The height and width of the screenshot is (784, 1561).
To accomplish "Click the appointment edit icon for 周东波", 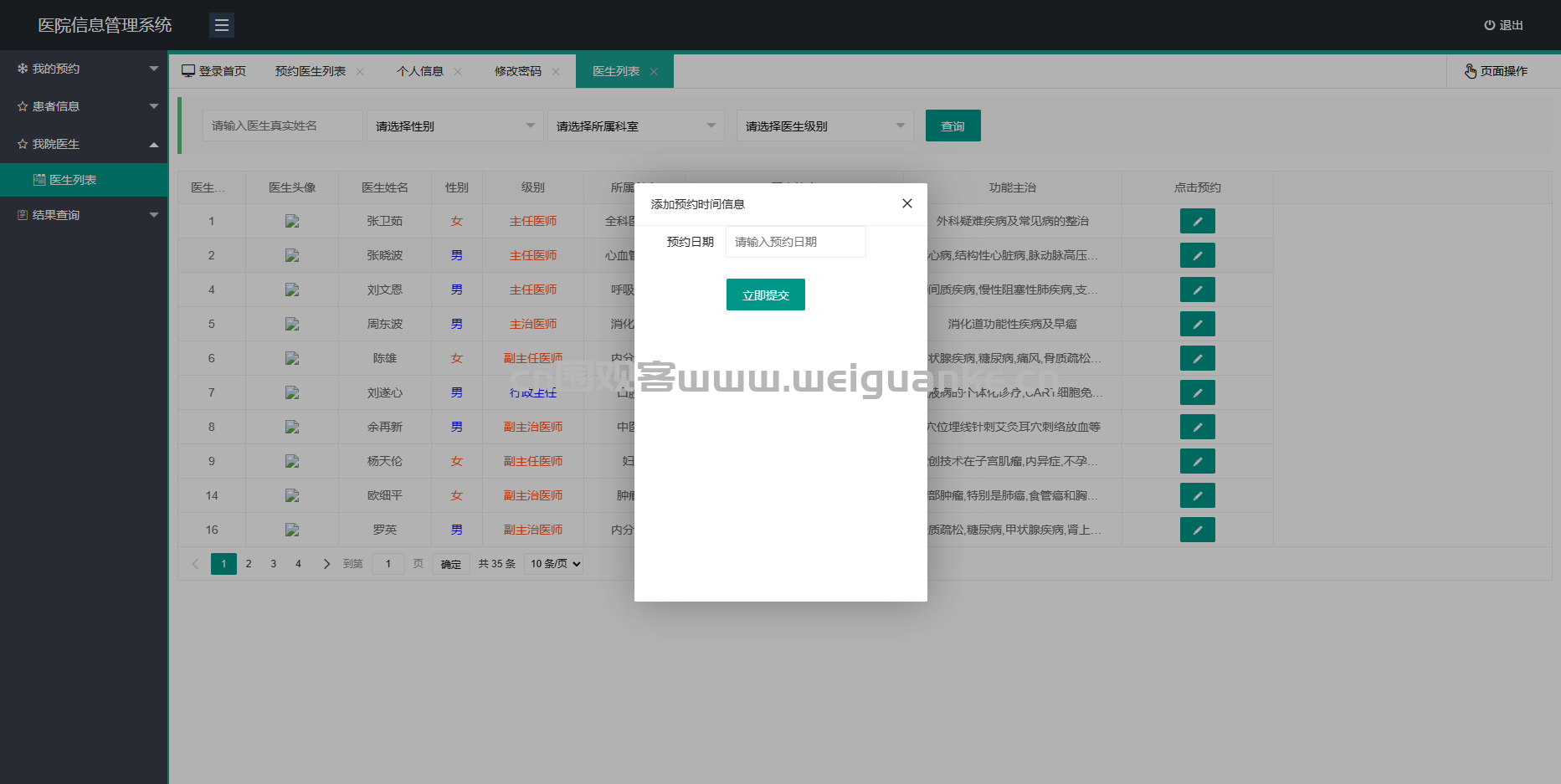I will [1198, 324].
